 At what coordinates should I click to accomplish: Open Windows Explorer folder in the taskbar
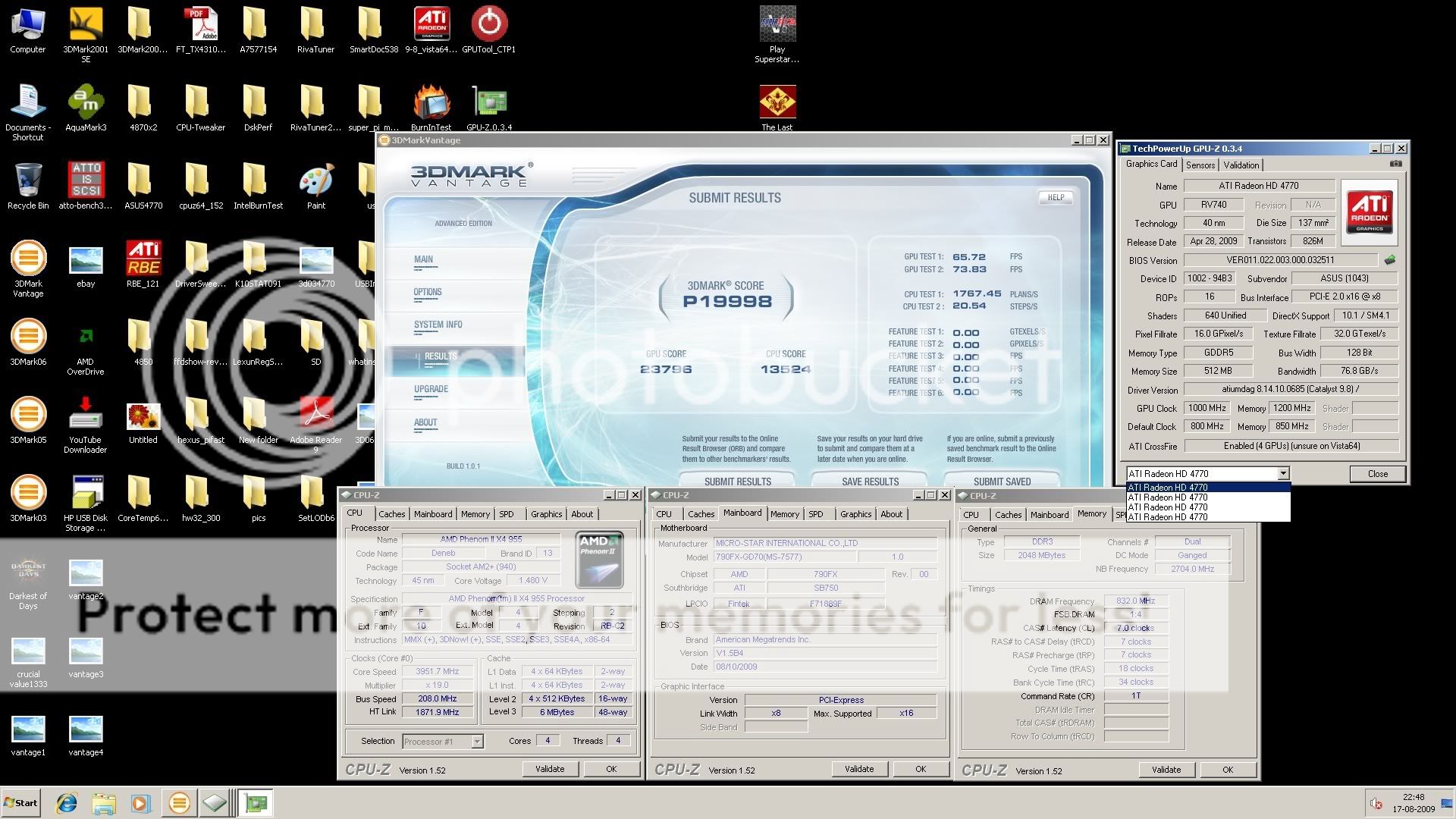(104, 803)
